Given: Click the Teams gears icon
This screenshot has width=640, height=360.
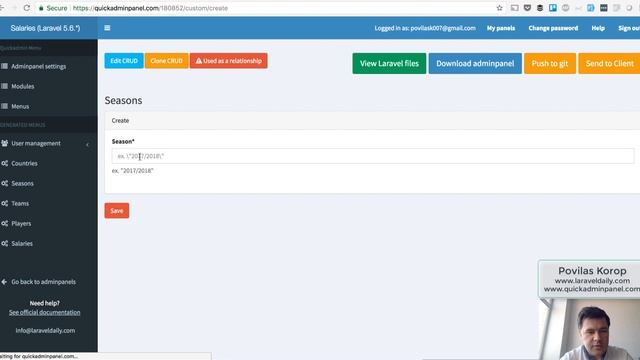Looking at the screenshot, I should [x=4, y=203].
